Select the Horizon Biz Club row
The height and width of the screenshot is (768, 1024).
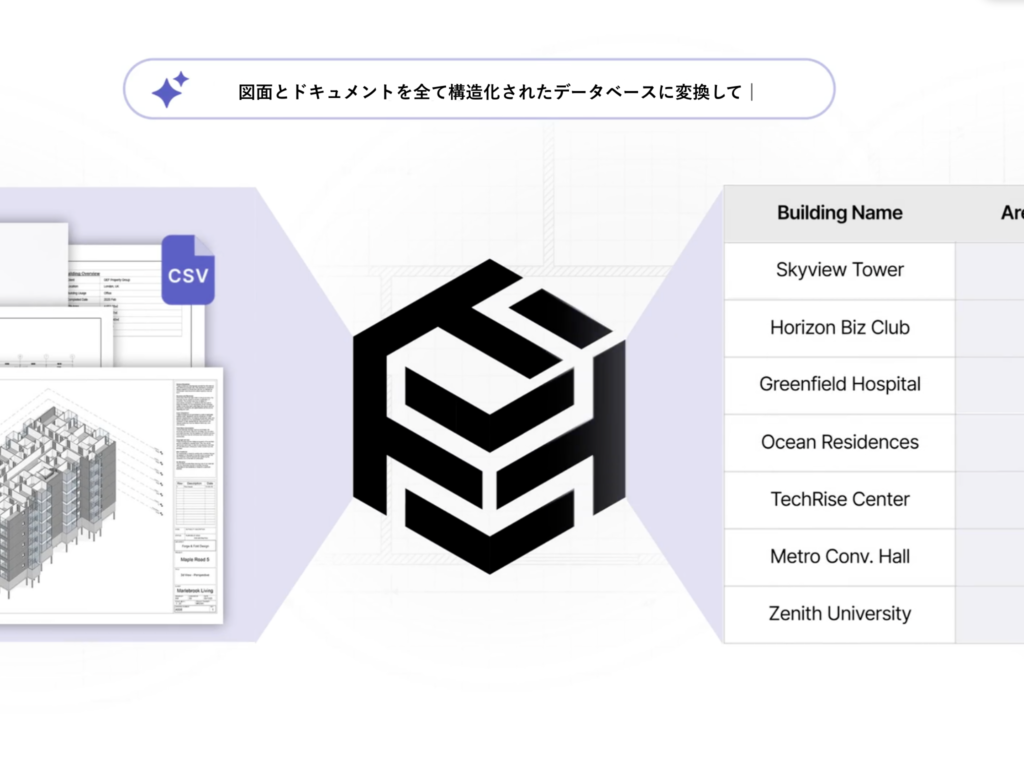click(x=839, y=328)
